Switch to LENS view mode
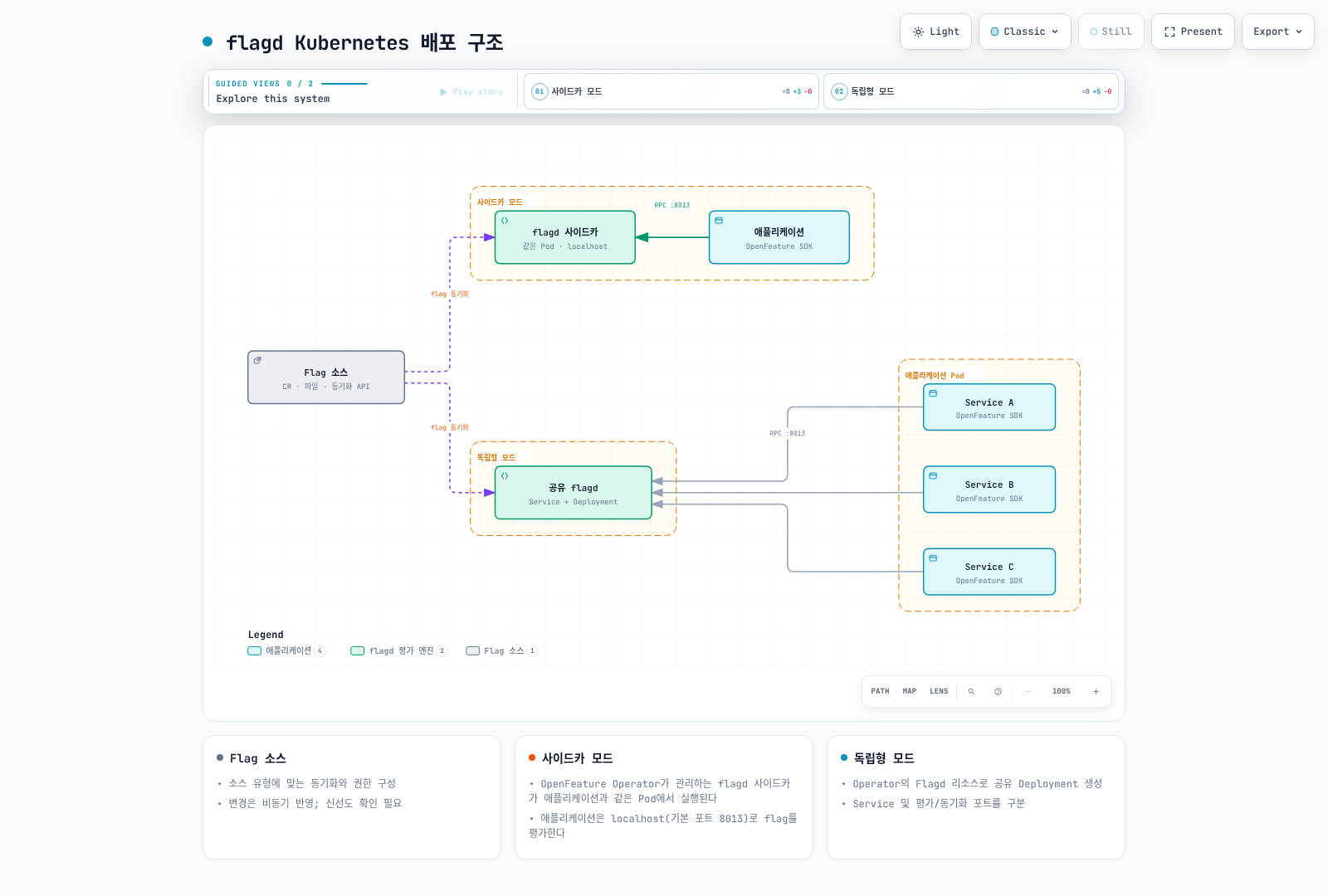The width and height of the screenshot is (1328, 896). pyautogui.click(x=939, y=691)
